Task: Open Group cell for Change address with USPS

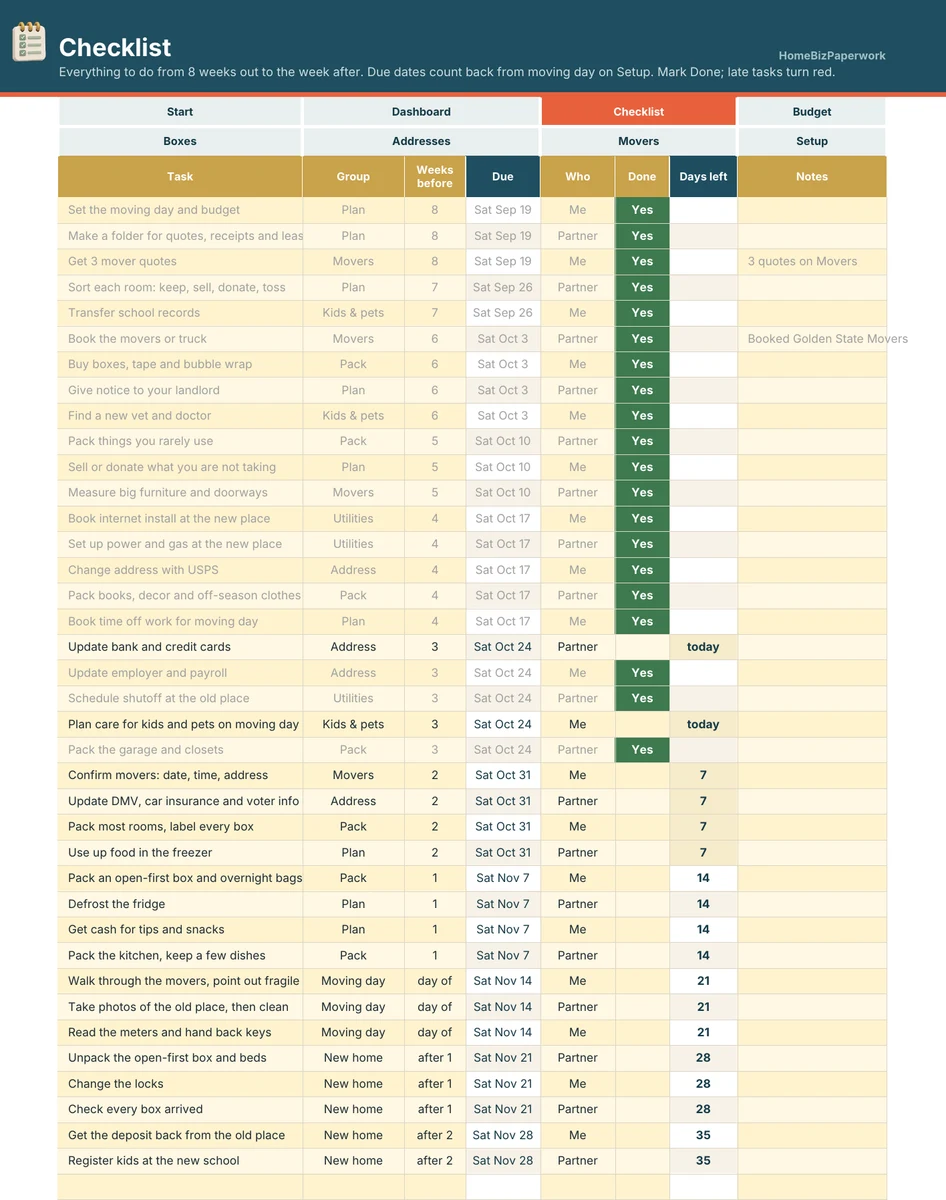Action: [x=353, y=570]
